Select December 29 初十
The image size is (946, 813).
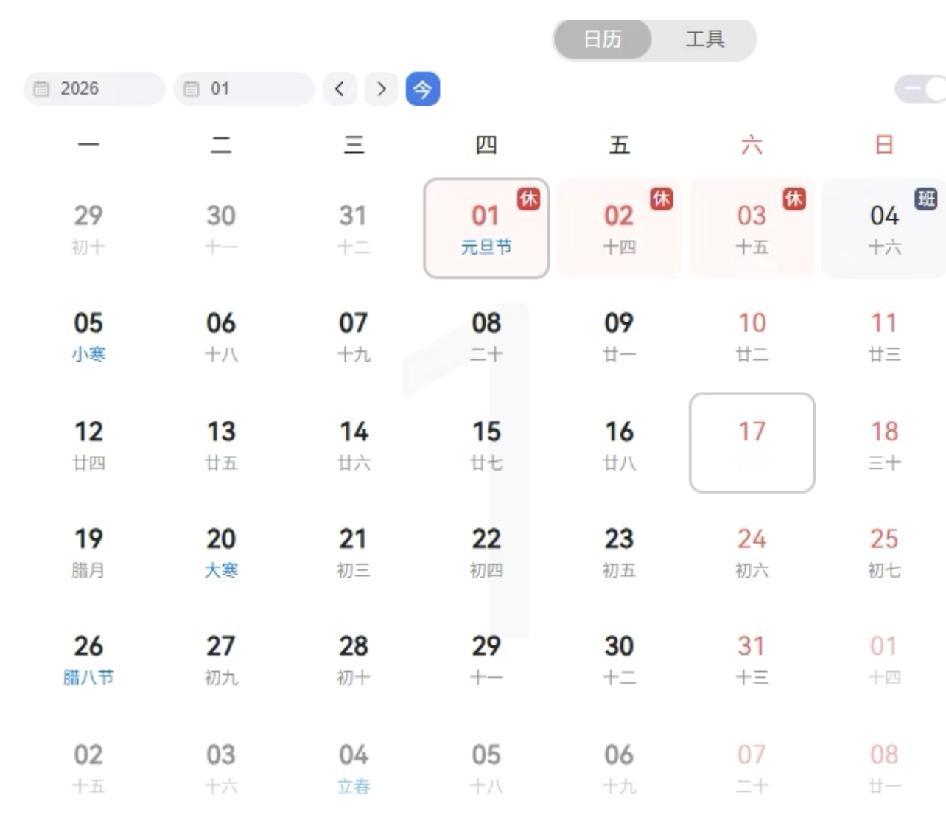(88, 228)
